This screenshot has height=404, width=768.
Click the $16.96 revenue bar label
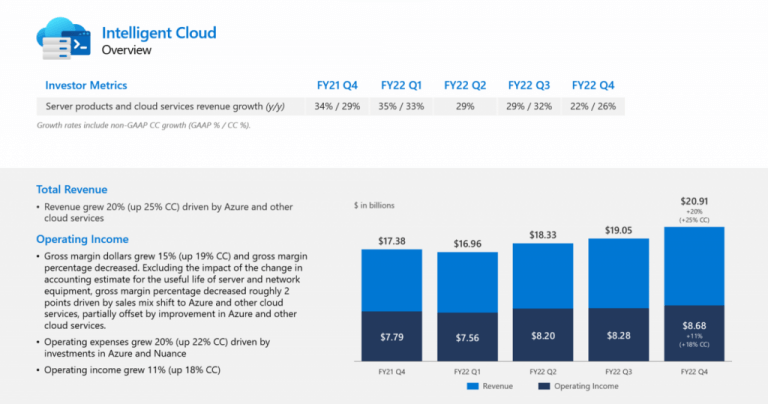click(467, 244)
